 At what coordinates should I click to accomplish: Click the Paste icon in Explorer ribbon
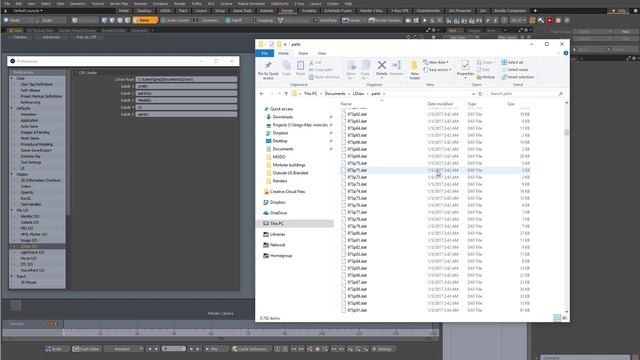point(300,66)
